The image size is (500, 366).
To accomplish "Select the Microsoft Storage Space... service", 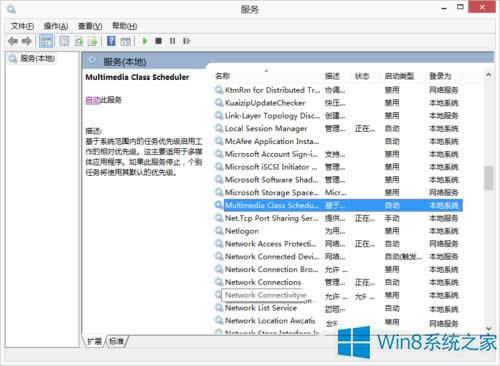I will (338, 193).
